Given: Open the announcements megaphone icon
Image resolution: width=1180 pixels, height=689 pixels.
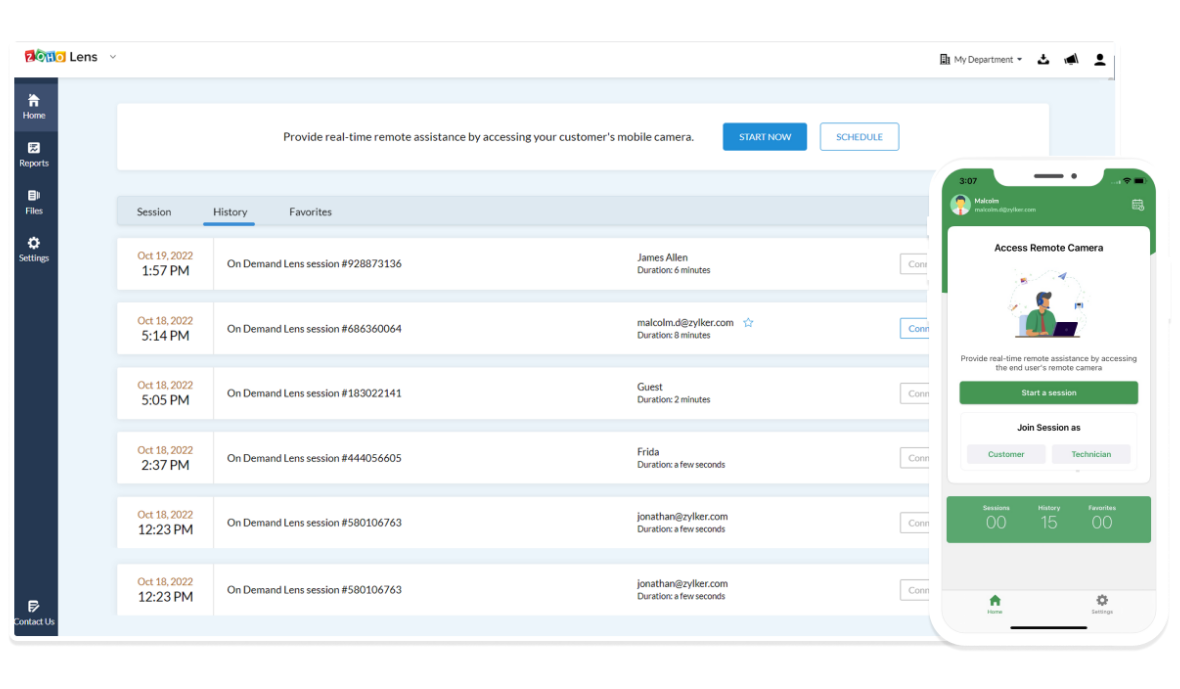Looking at the screenshot, I should [1071, 59].
